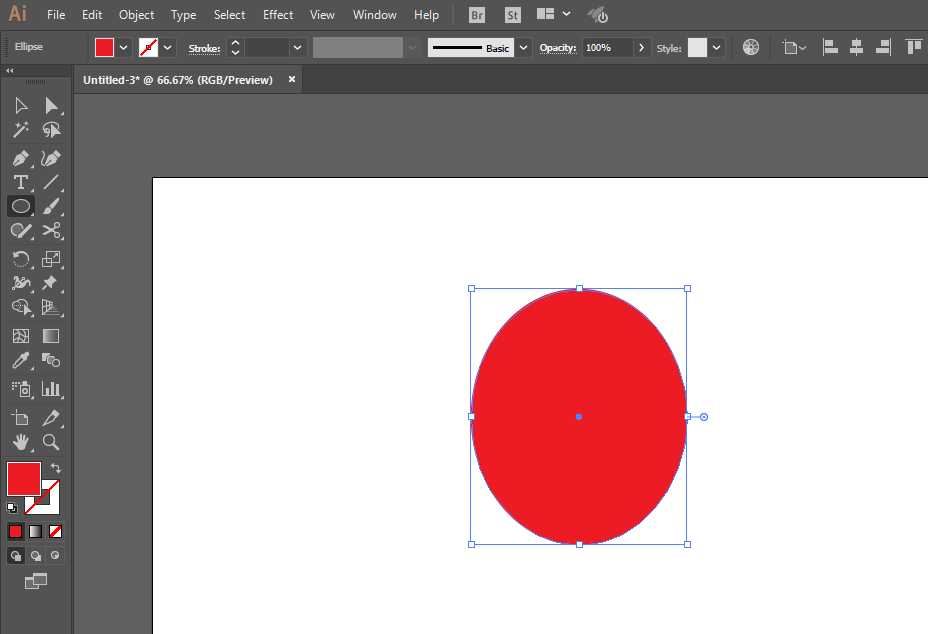
Task: Select the Direct Selection tool
Action: pyautogui.click(x=51, y=106)
